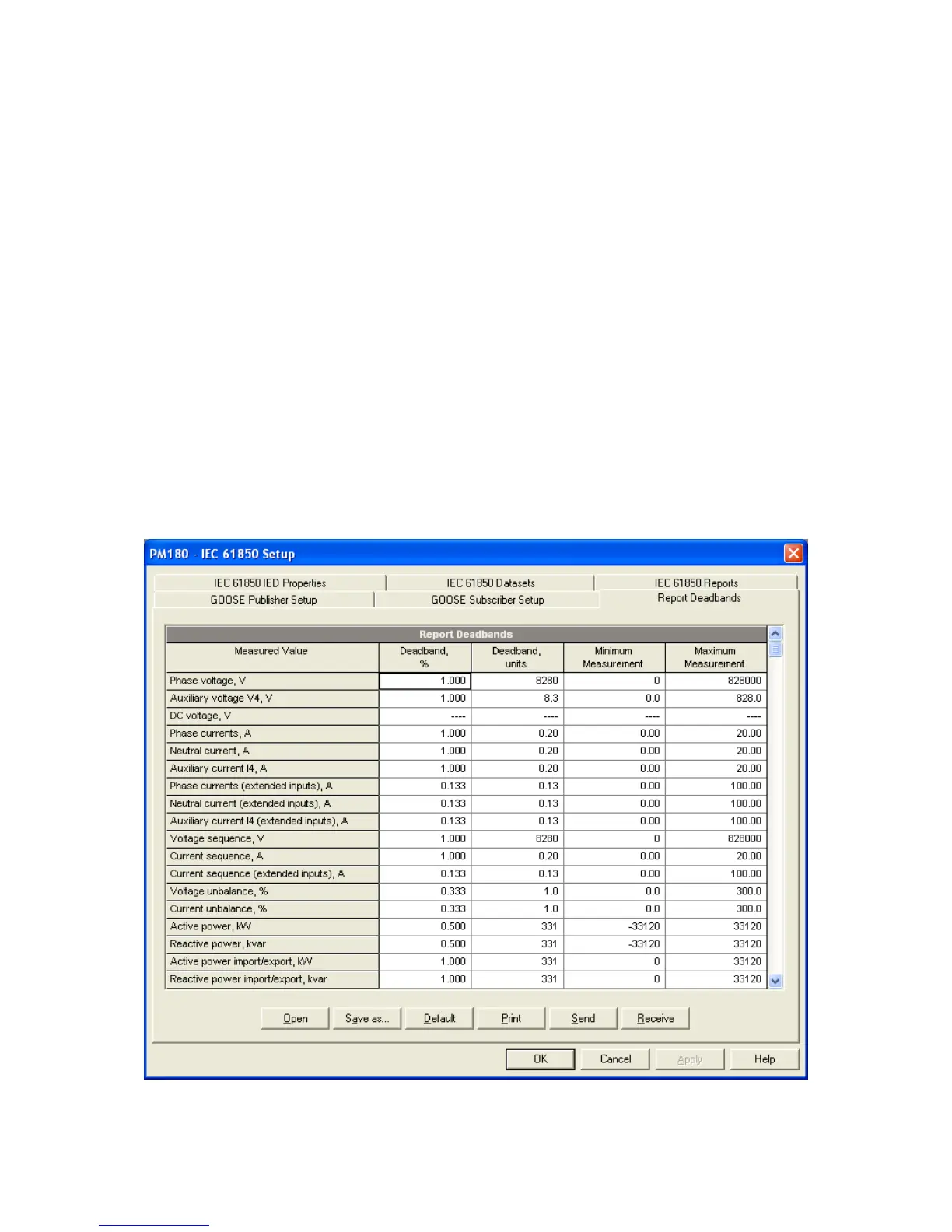Open the GOOSE Publisher Setup tab
The height and width of the screenshot is (1232, 952).
click(x=264, y=600)
